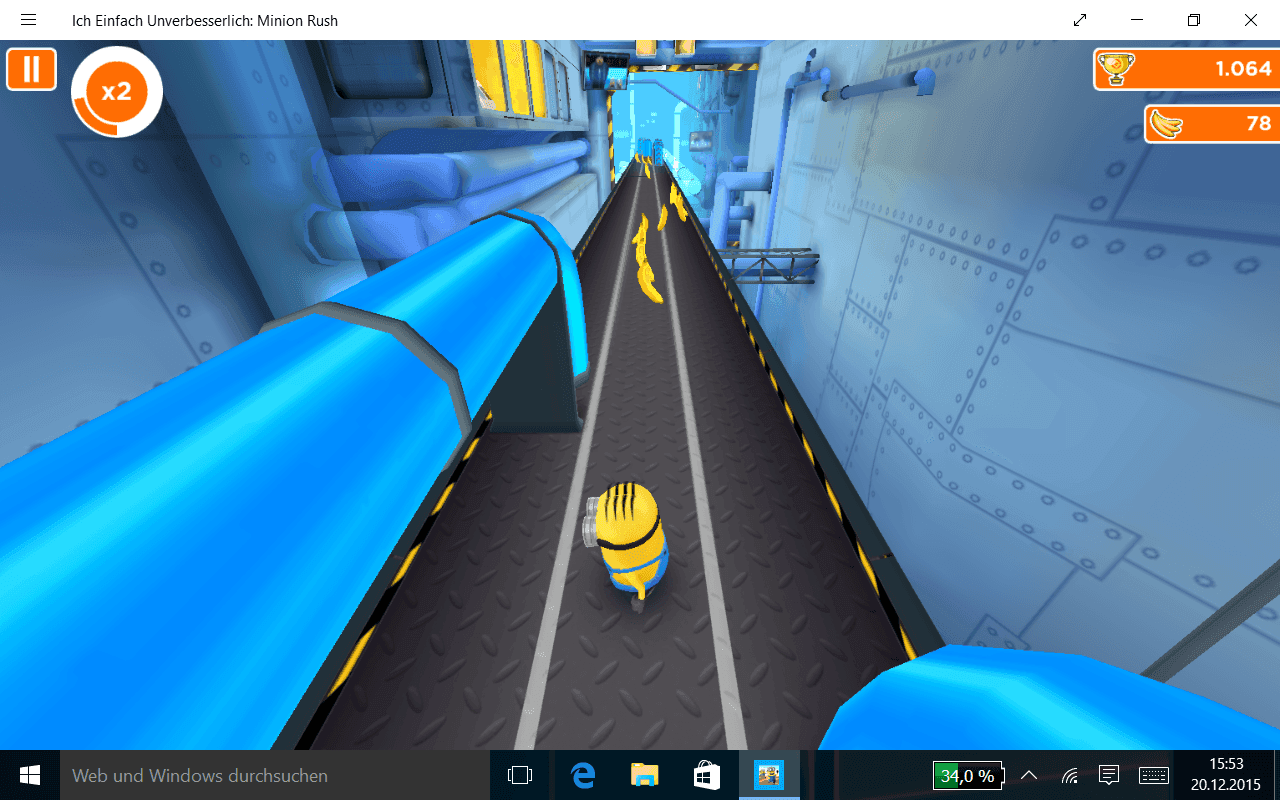This screenshot has height=800, width=1280.
Task: Open the Action Center notifications icon
Action: click(x=1108, y=775)
